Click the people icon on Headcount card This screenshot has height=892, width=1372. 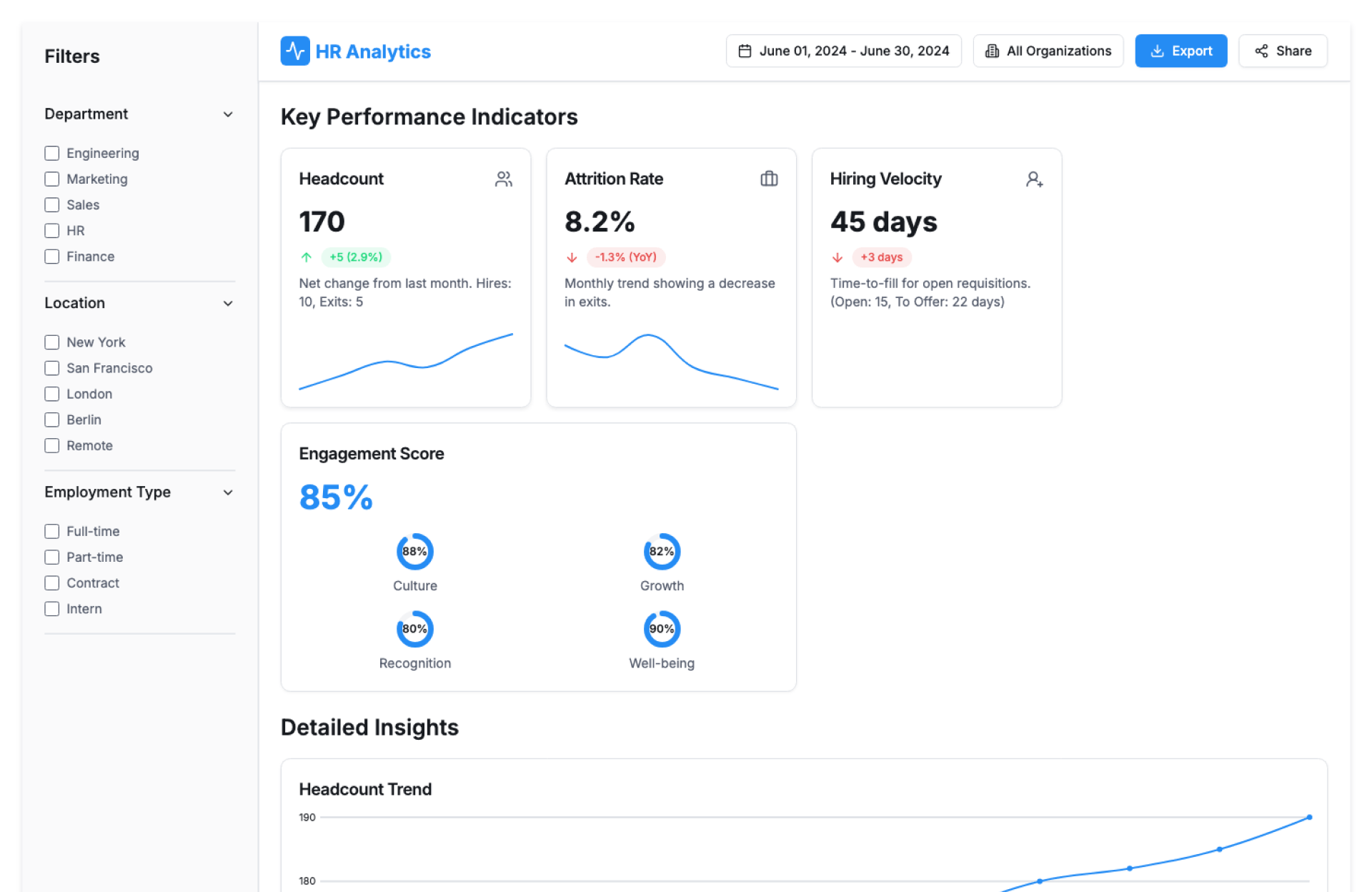click(503, 179)
